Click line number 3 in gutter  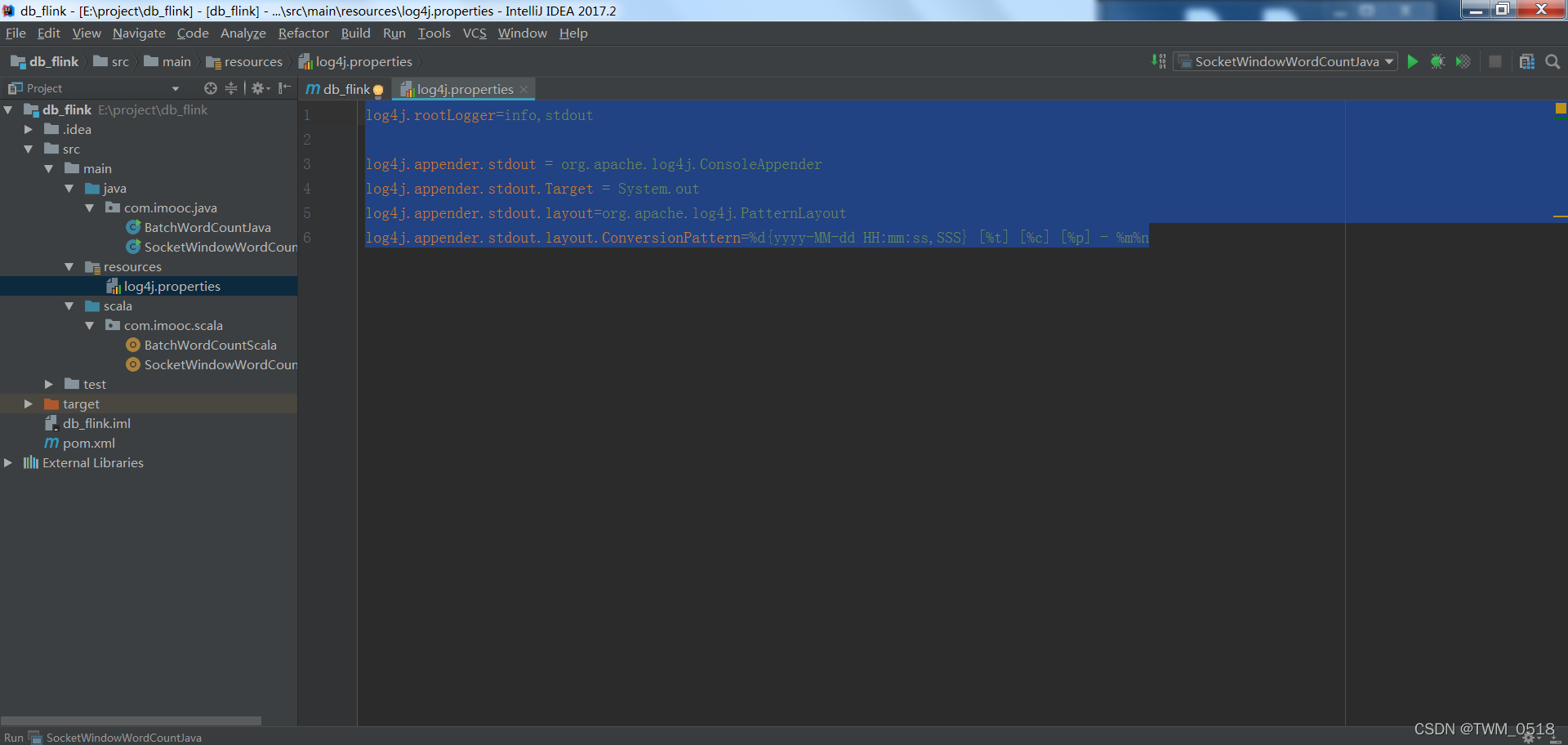[x=307, y=164]
